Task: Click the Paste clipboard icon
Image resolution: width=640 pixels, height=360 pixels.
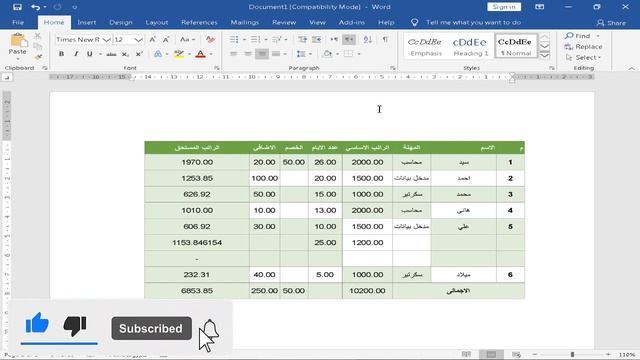Action: [x=18, y=40]
